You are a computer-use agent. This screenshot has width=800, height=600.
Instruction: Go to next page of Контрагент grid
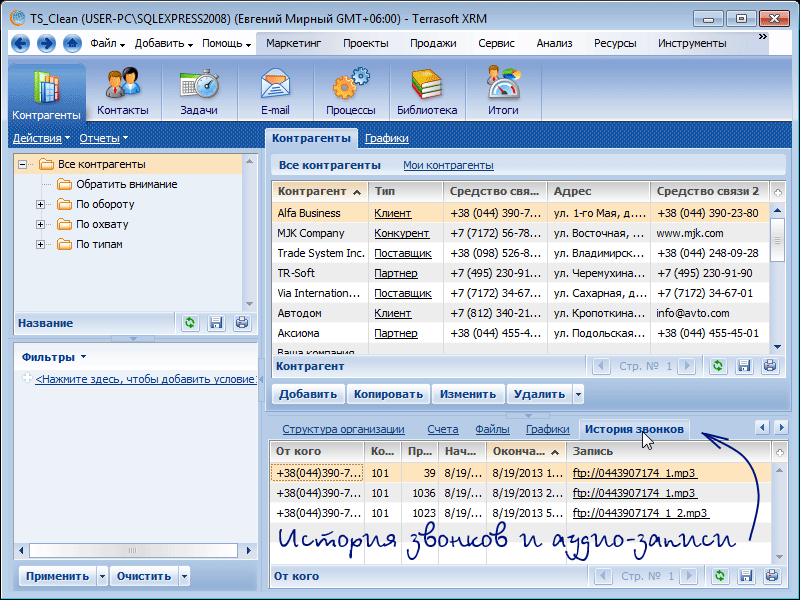pyautogui.click(x=687, y=366)
